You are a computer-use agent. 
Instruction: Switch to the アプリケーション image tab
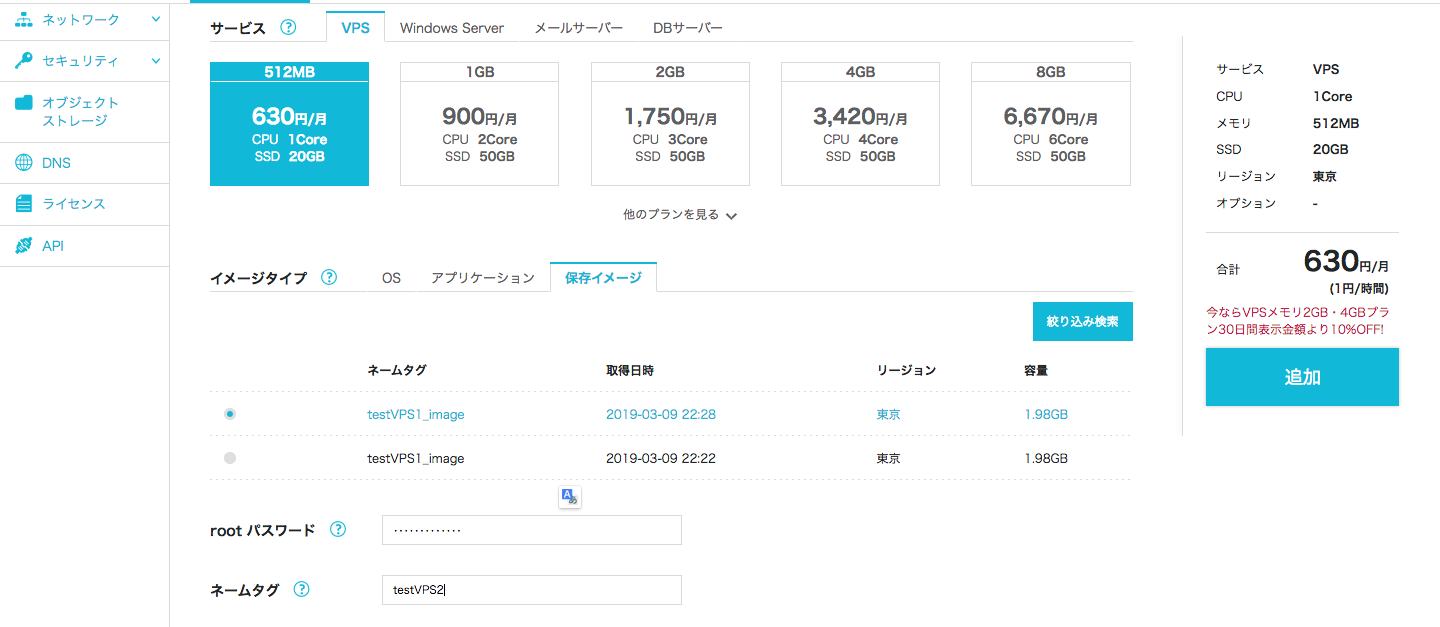(x=483, y=278)
